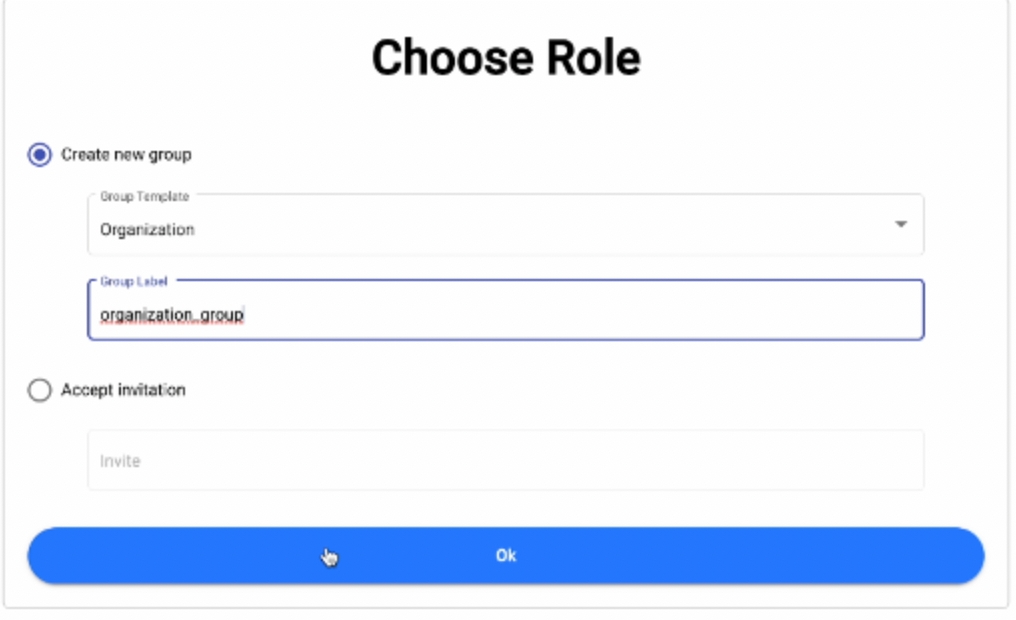Focus the Group Label text field
Screen dimensions: 1016x620
[505, 311]
